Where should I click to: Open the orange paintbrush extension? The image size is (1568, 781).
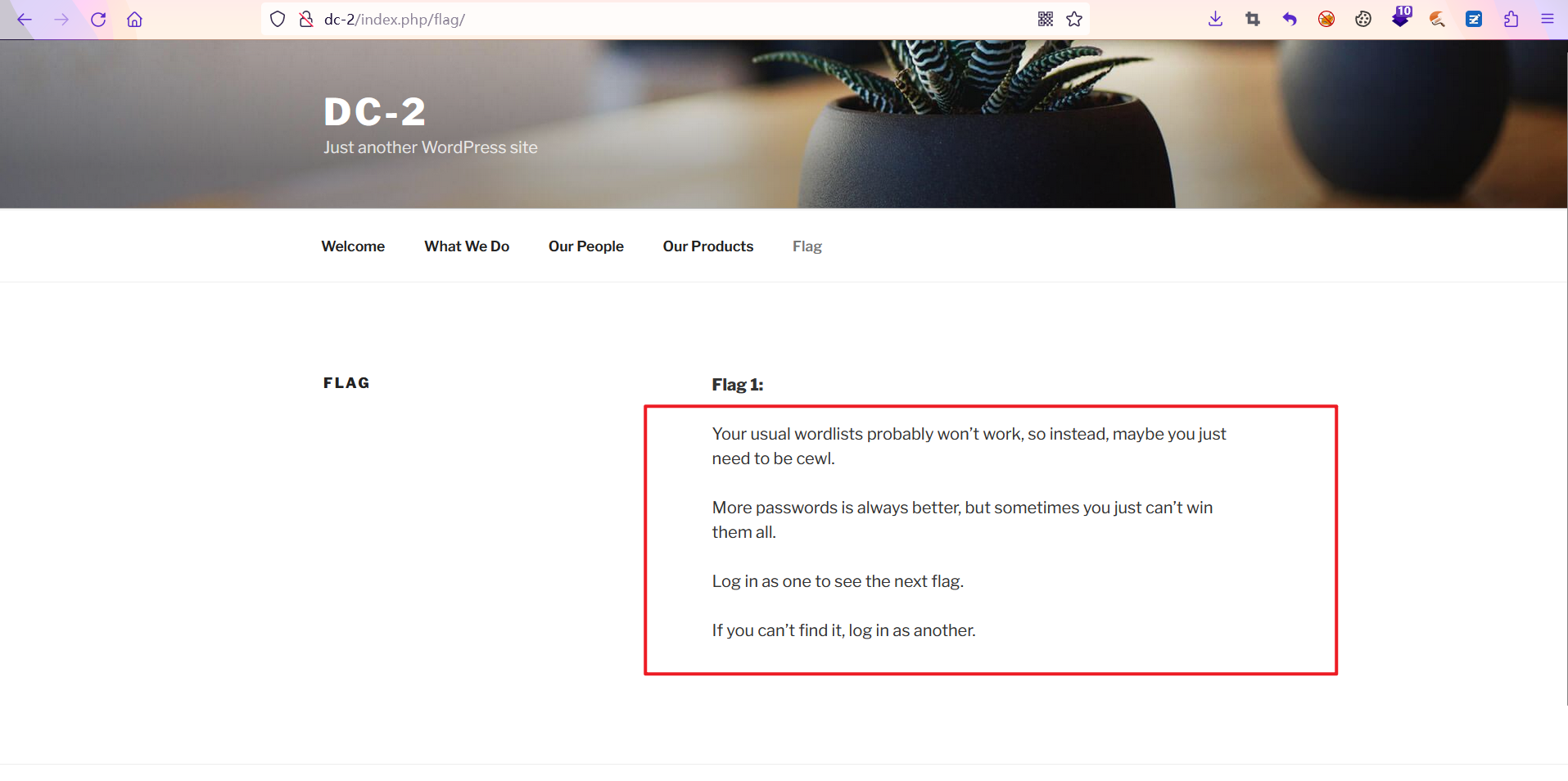coord(1437,19)
